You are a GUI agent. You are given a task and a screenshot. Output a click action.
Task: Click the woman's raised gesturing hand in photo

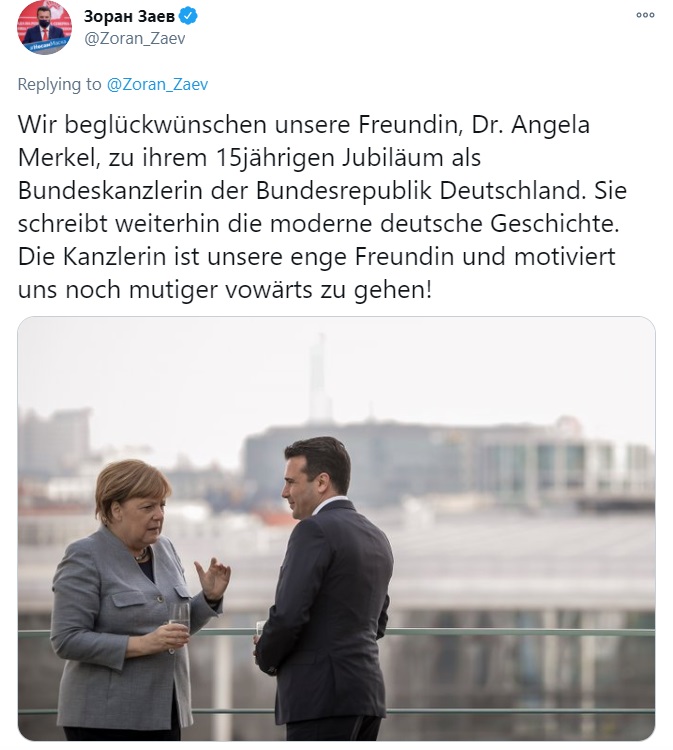click(212, 578)
